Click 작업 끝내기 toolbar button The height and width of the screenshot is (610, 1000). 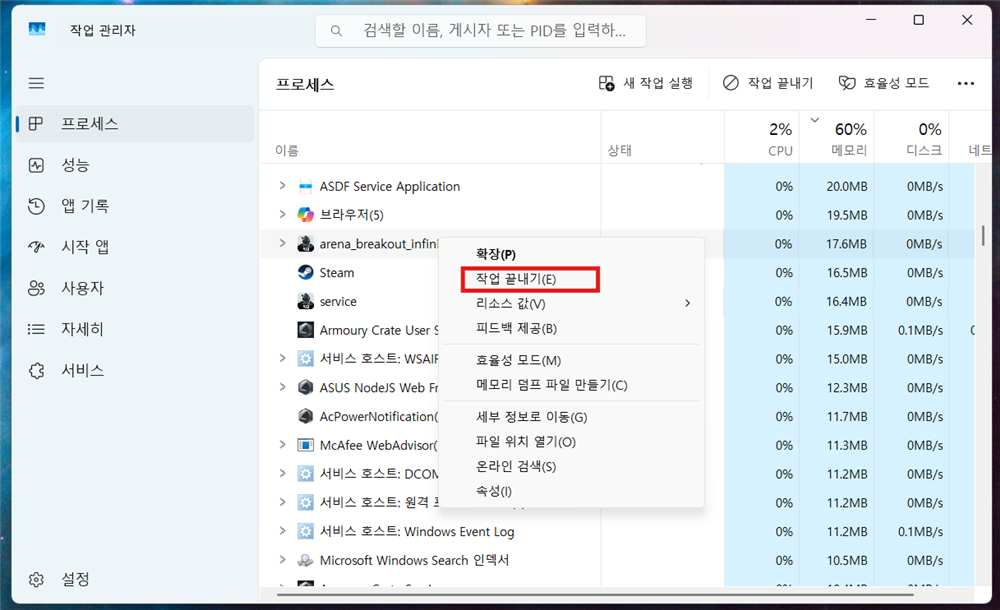768,83
